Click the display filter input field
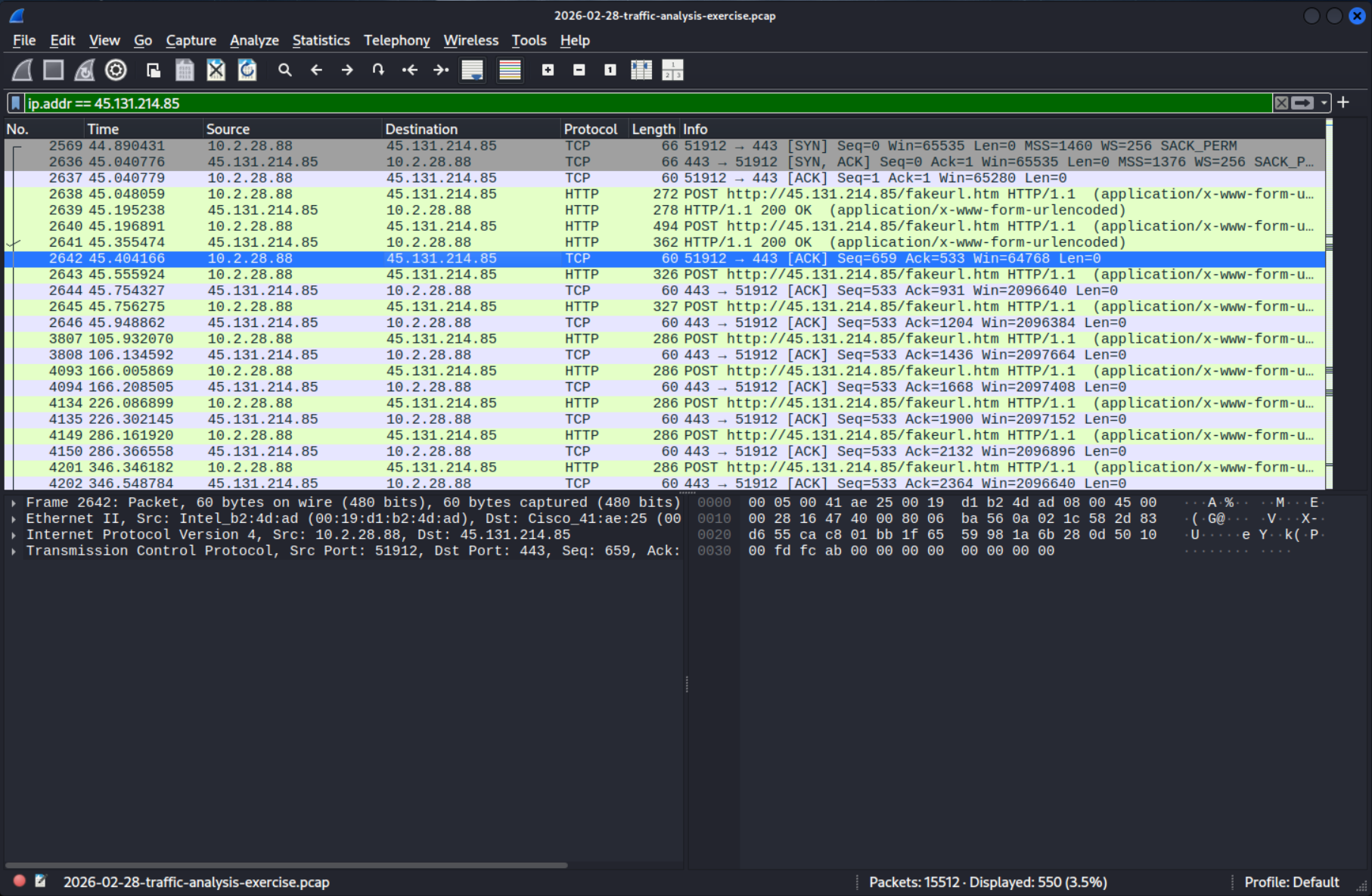The image size is (1372, 896). tap(648, 103)
